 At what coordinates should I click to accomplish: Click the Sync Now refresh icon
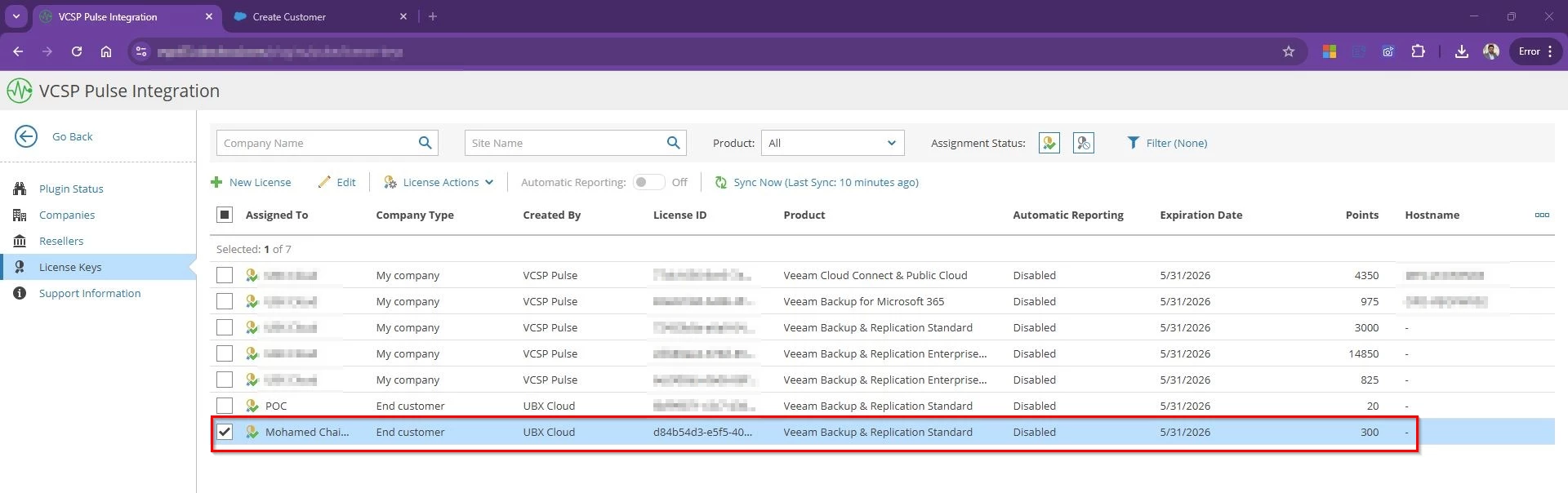tap(721, 183)
